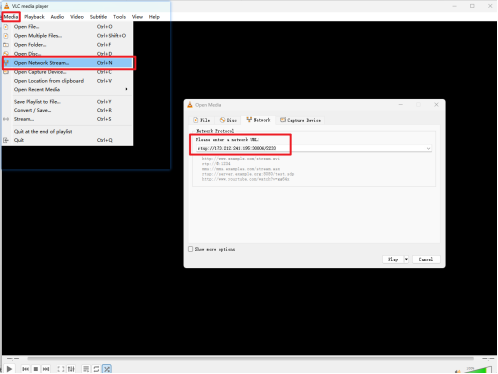Choose Convert / Save... entry
This screenshot has height=374, width=498.
[x=68, y=110]
